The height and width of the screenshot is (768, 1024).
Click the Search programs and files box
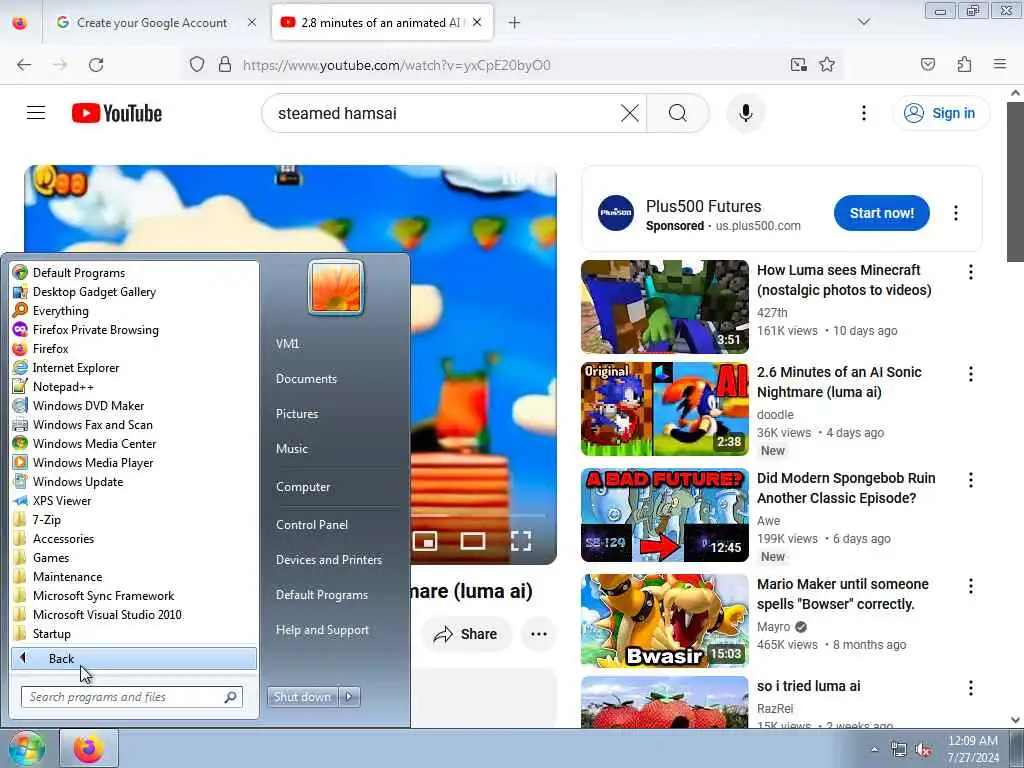tap(132, 697)
